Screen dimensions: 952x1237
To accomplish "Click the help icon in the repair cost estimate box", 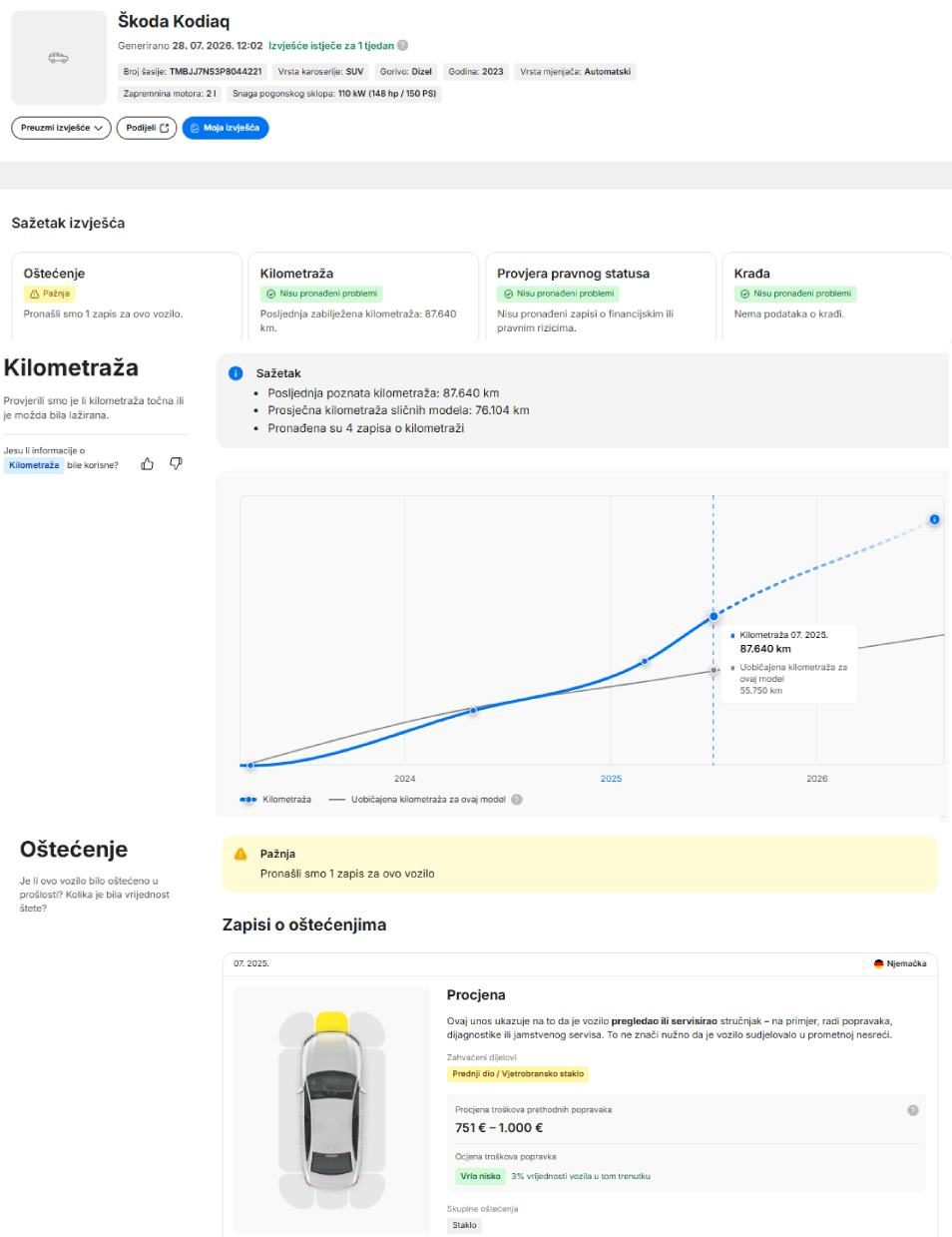I will 912,1110.
